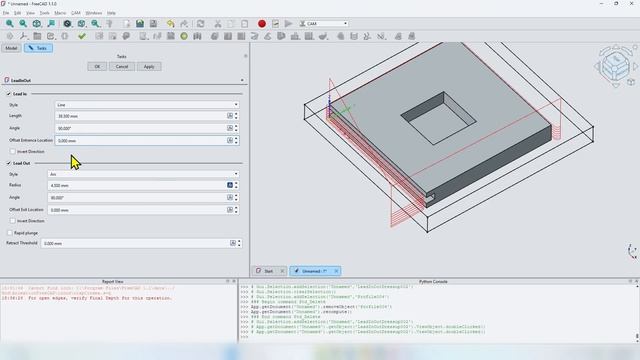
Task: Click the draw style dark sphere icon
Action: (67, 24)
